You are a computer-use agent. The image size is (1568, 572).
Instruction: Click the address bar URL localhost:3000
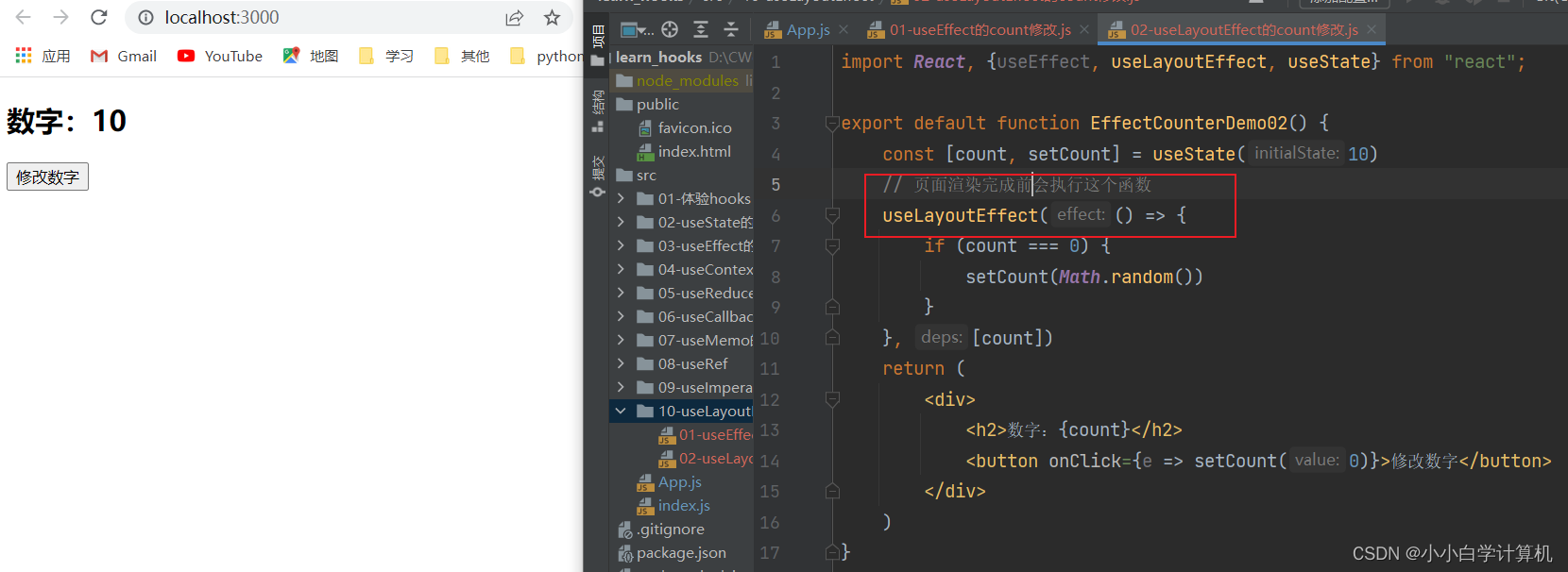click(x=222, y=17)
